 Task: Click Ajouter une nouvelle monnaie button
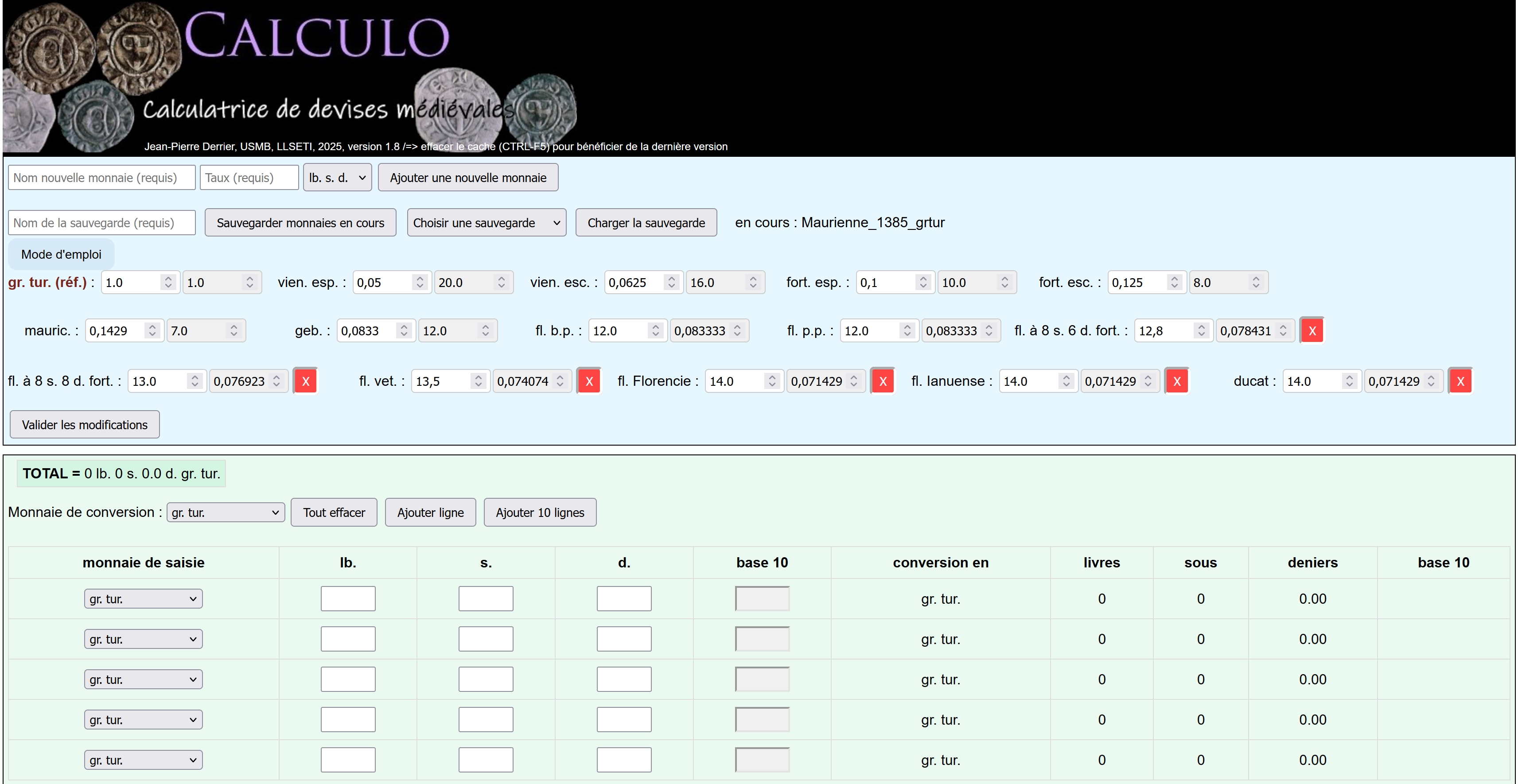[468, 177]
